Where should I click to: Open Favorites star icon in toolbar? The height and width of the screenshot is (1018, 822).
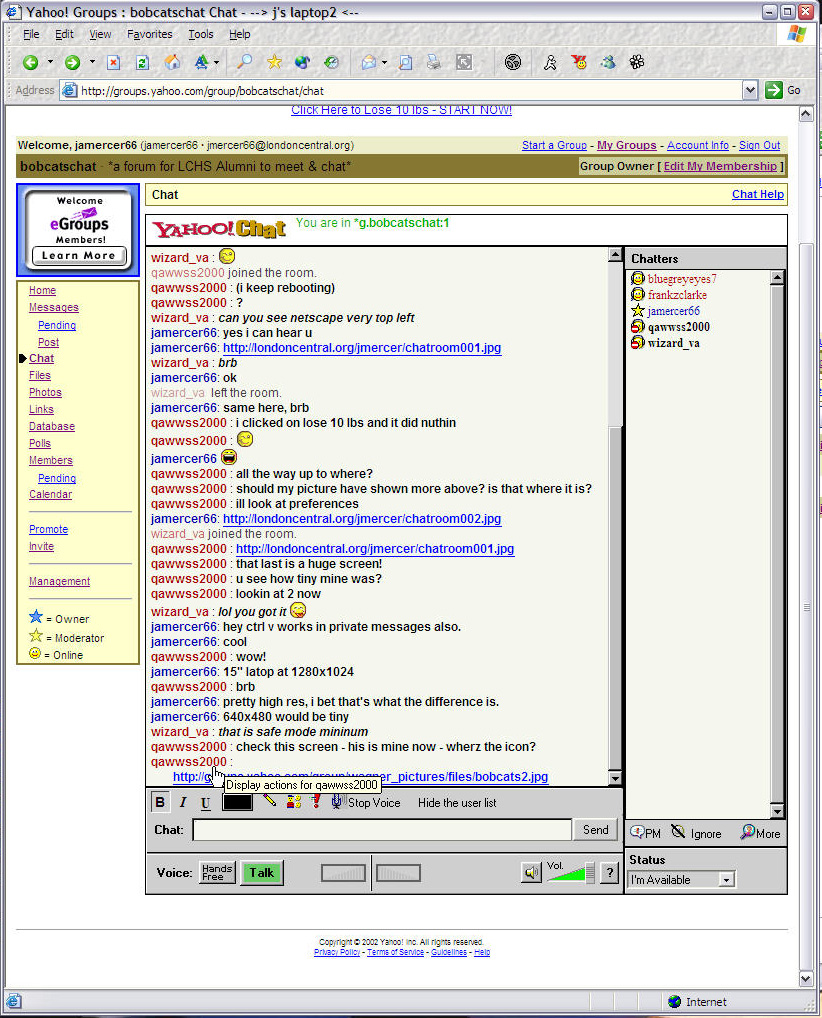(x=274, y=62)
